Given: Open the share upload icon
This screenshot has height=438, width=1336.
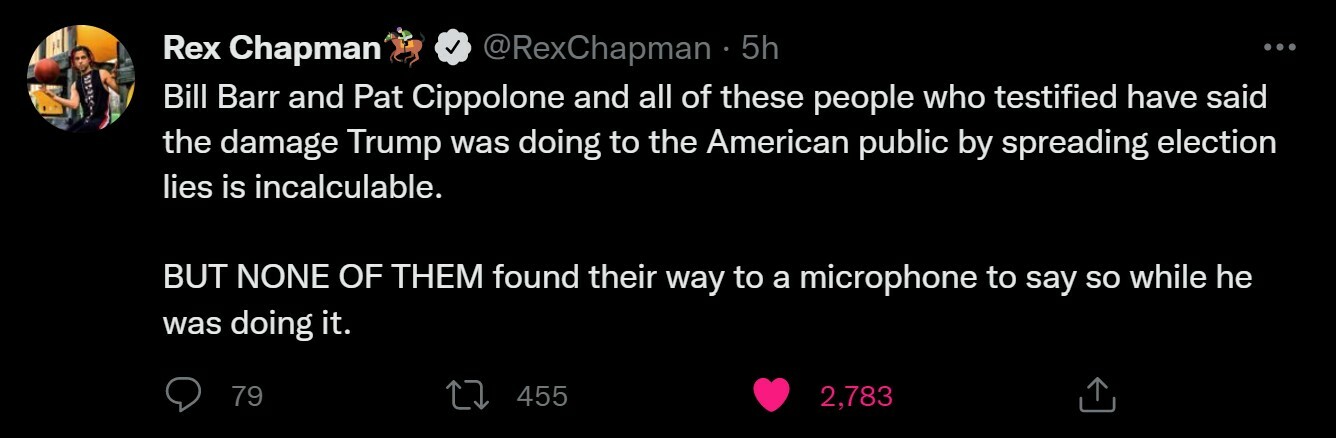Looking at the screenshot, I should coord(1096,395).
